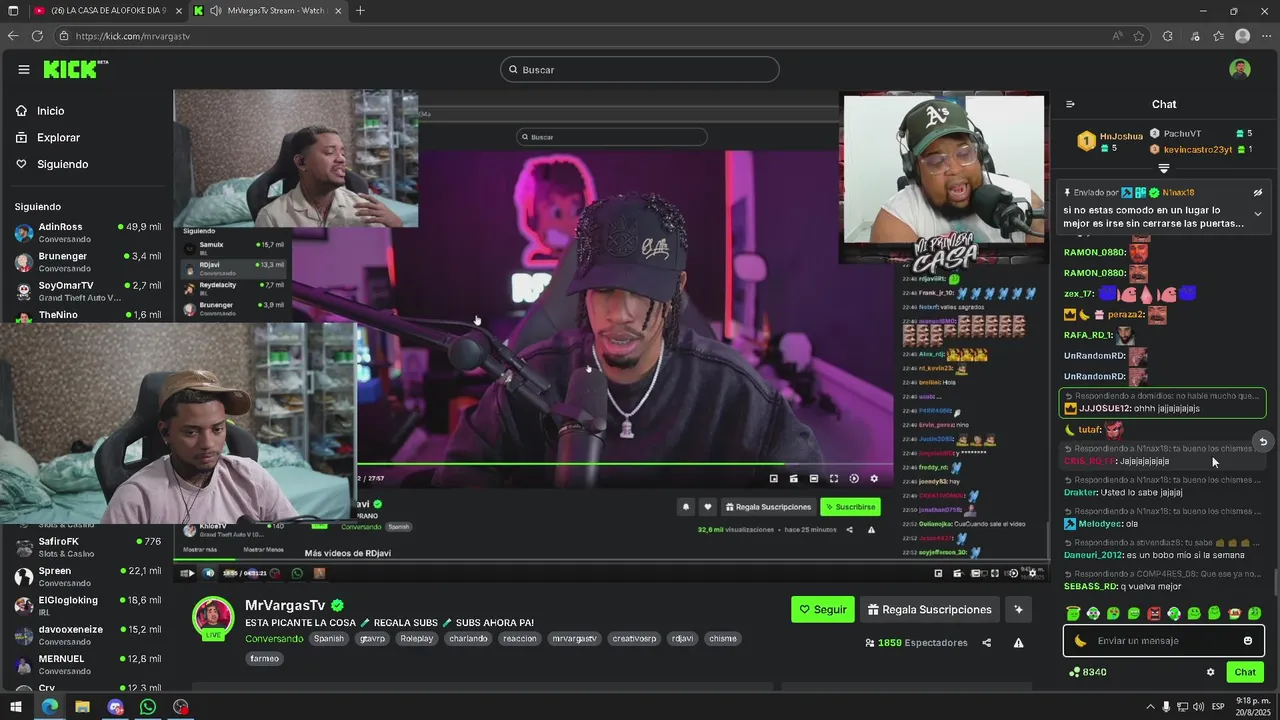This screenshot has width=1280, height=720.
Task: Click username HnJoshua in gift leaderboard
Action: click(1121, 136)
